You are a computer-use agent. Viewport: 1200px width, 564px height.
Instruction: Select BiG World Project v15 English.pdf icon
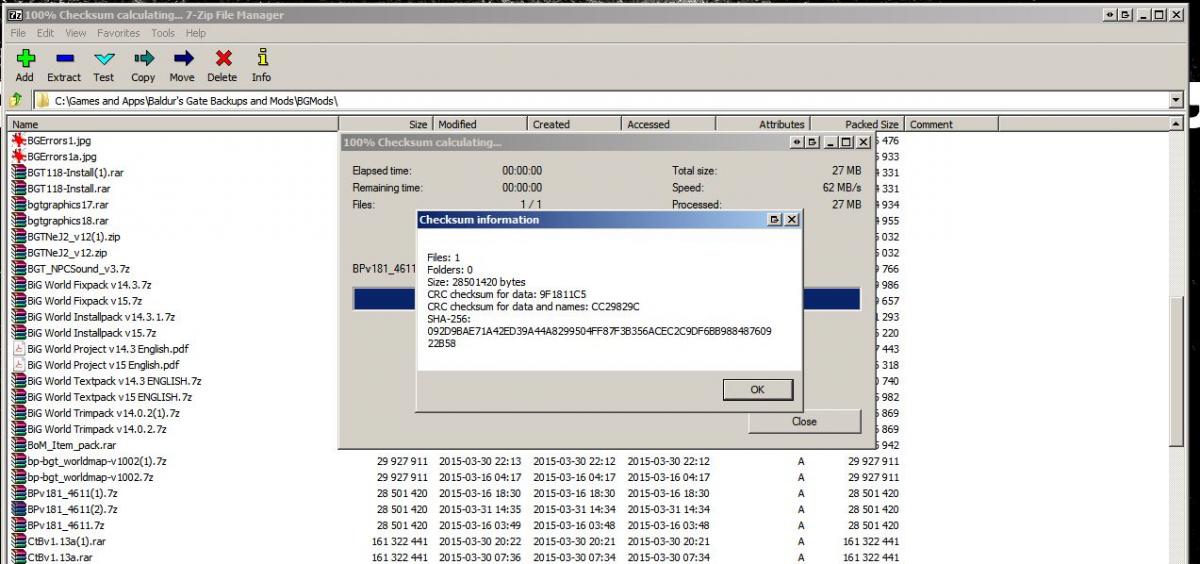point(18,364)
